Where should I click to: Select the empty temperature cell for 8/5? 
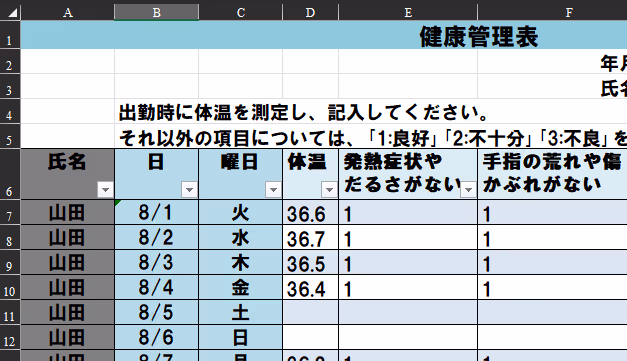pos(311,312)
